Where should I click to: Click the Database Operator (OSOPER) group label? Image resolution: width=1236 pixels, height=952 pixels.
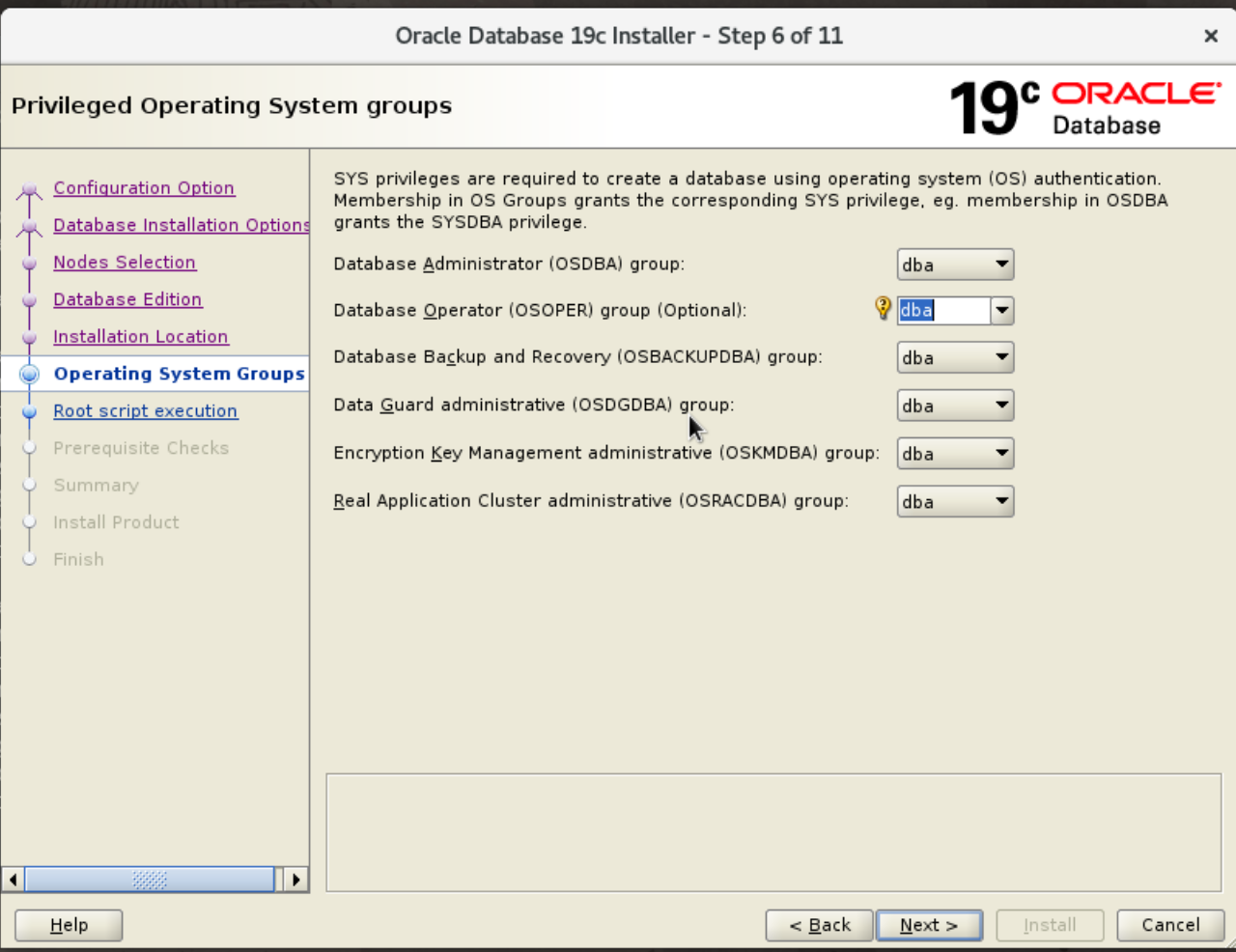click(x=540, y=310)
